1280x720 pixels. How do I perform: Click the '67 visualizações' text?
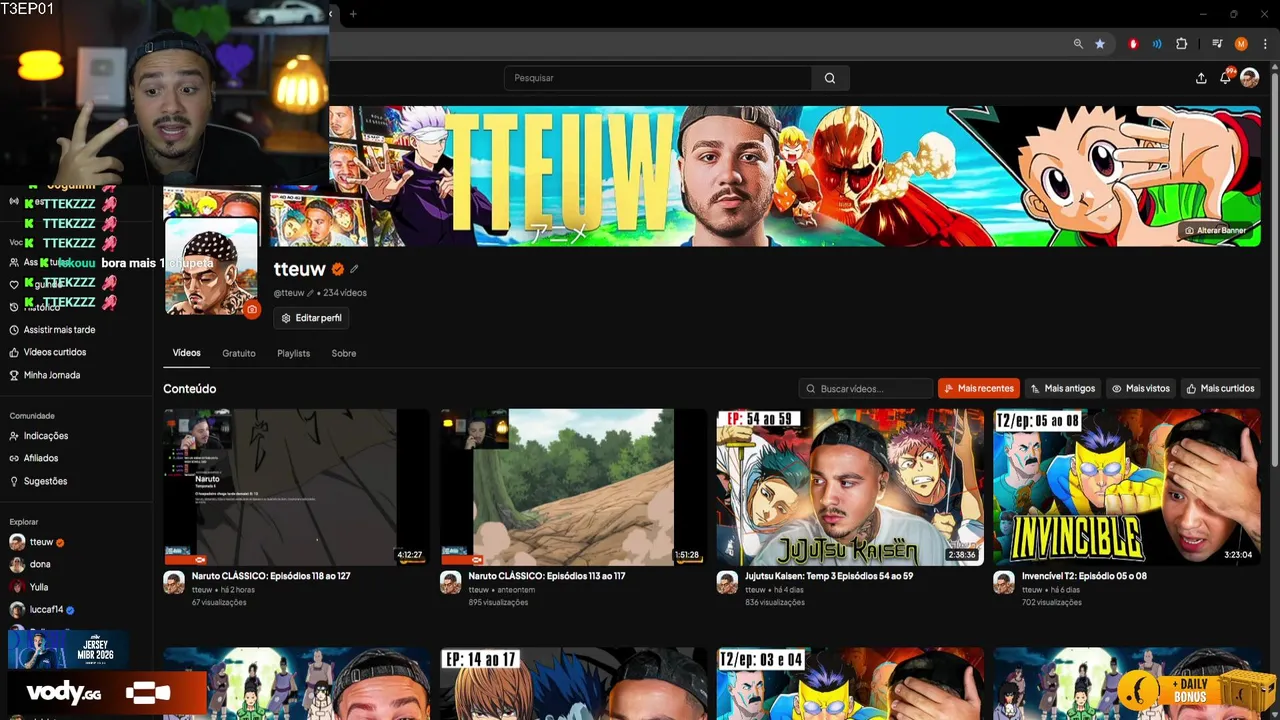pyautogui.click(x=219, y=602)
